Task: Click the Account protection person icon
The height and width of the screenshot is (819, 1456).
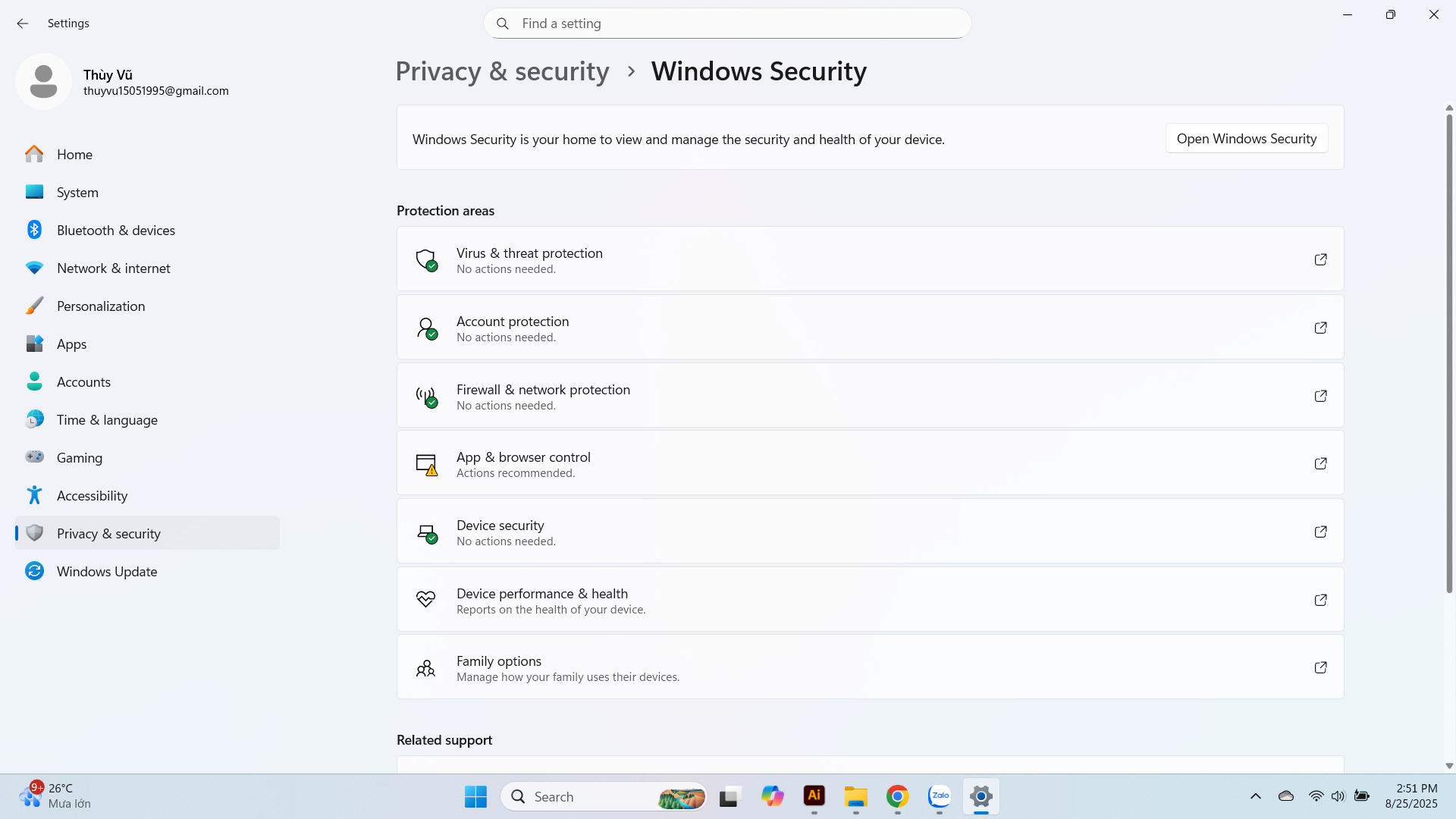Action: click(427, 328)
